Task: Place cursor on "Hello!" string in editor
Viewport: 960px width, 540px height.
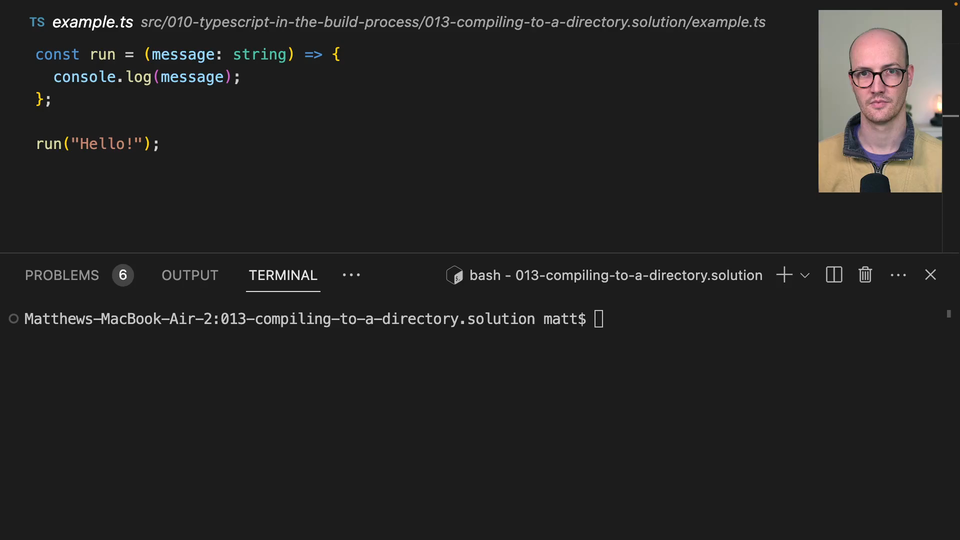Action: click(x=107, y=144)
